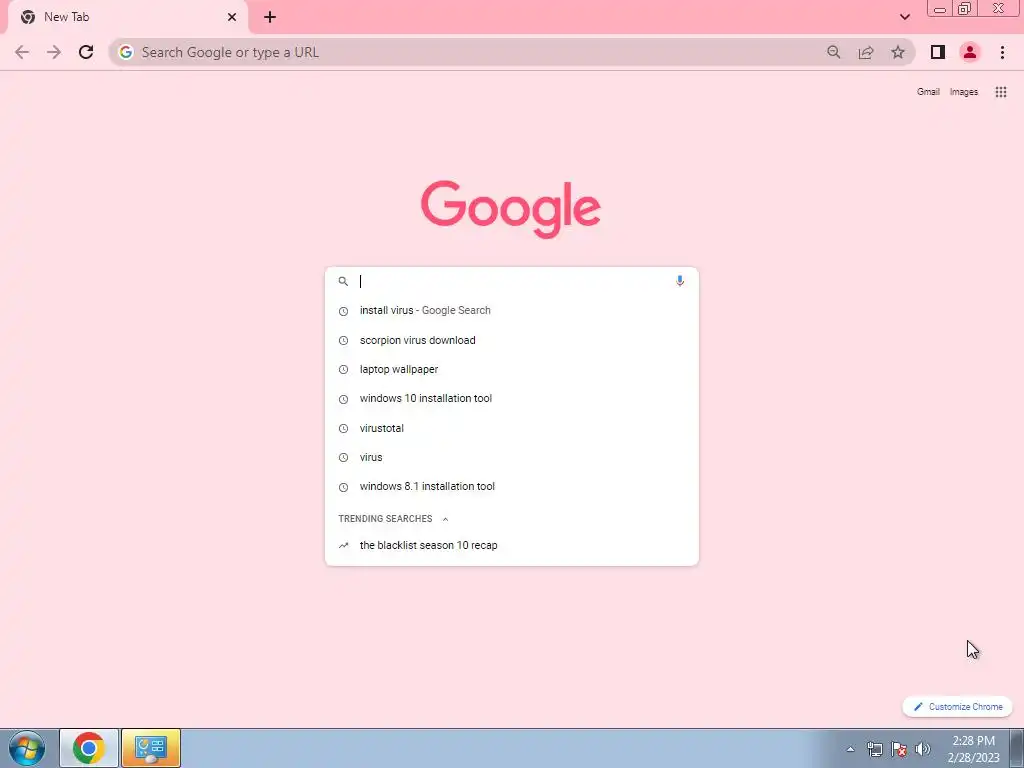This screenshot has width=1024, height=768.
Task: Click inside the Google search box
Action: coord(513,281)
